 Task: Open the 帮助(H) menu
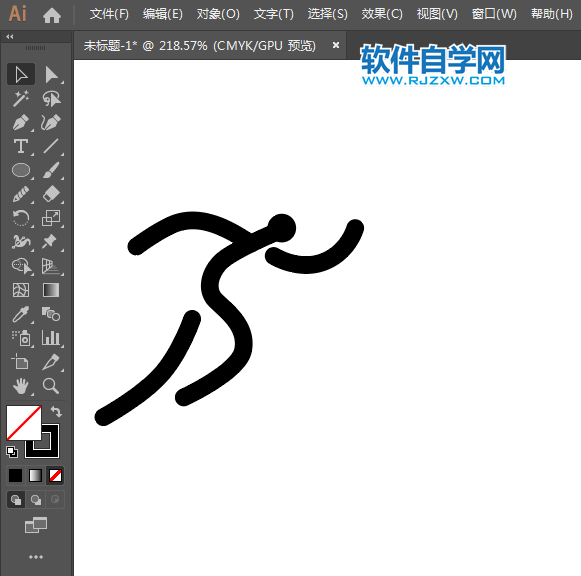[552, 14]
